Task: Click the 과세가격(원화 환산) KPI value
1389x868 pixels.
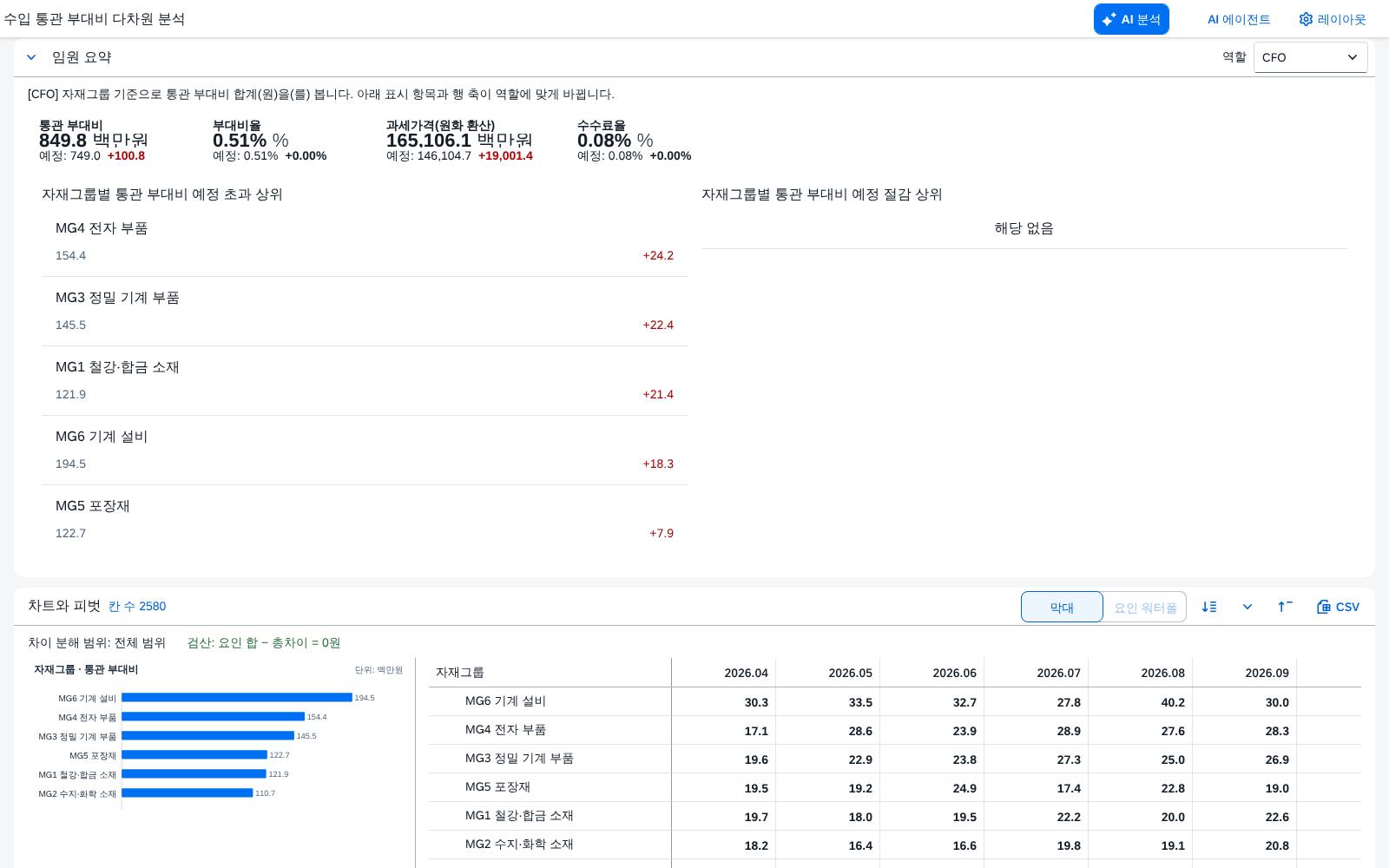Action: coord(459,141)
